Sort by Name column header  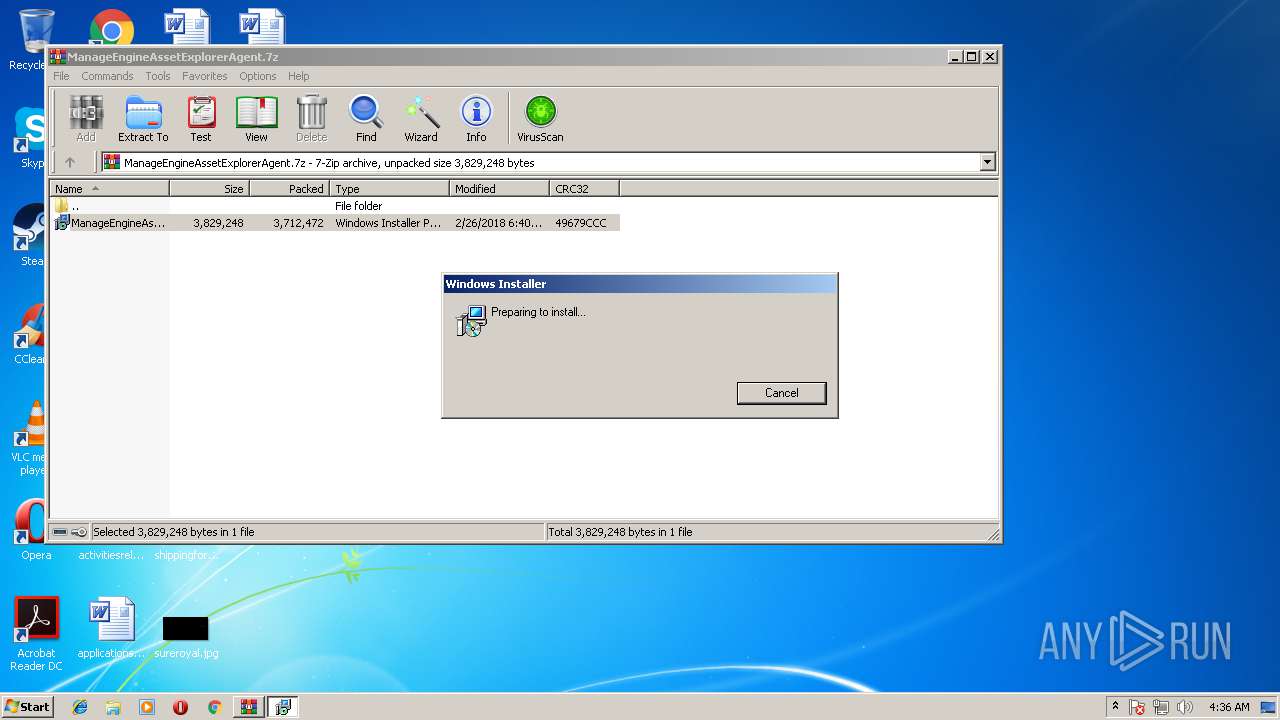pyautogui.click(x=109, y=189)
